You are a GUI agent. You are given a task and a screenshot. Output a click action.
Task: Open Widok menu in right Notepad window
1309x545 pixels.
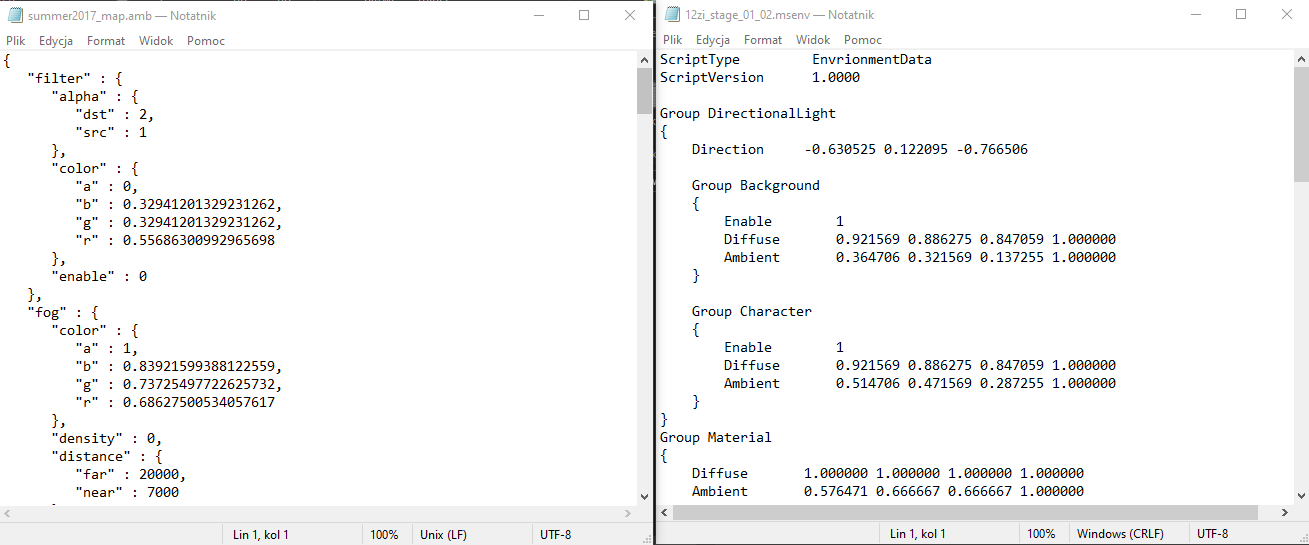coord(813,40)
